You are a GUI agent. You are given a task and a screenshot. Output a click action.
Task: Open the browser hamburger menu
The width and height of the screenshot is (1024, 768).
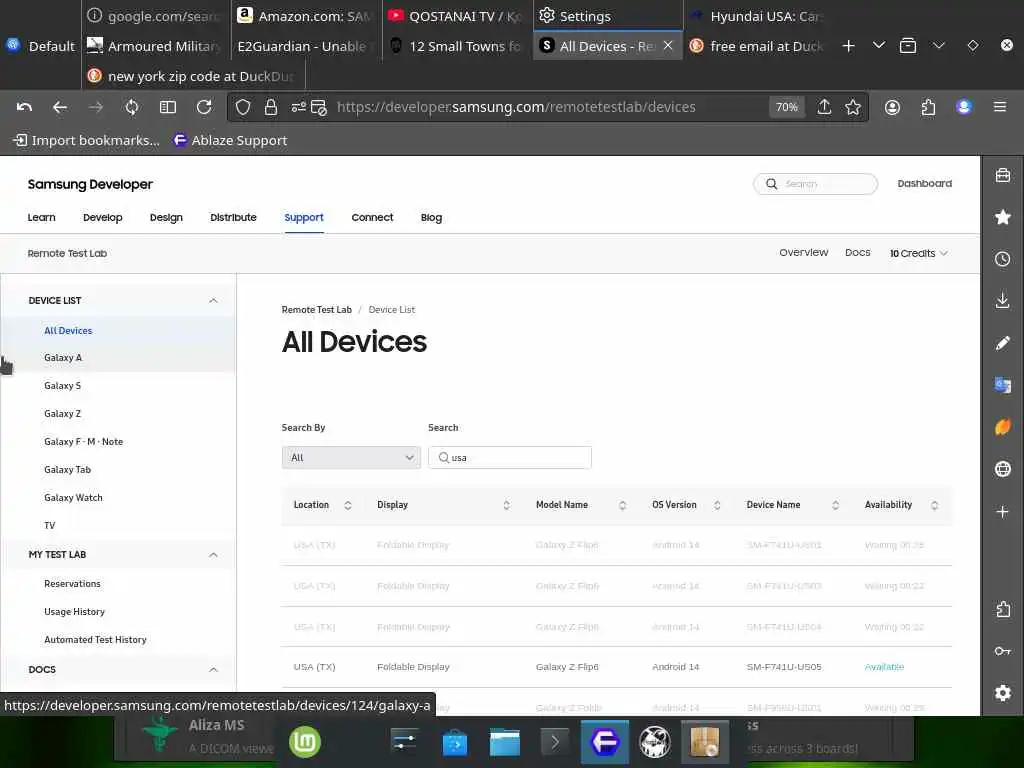pos(999,106)
